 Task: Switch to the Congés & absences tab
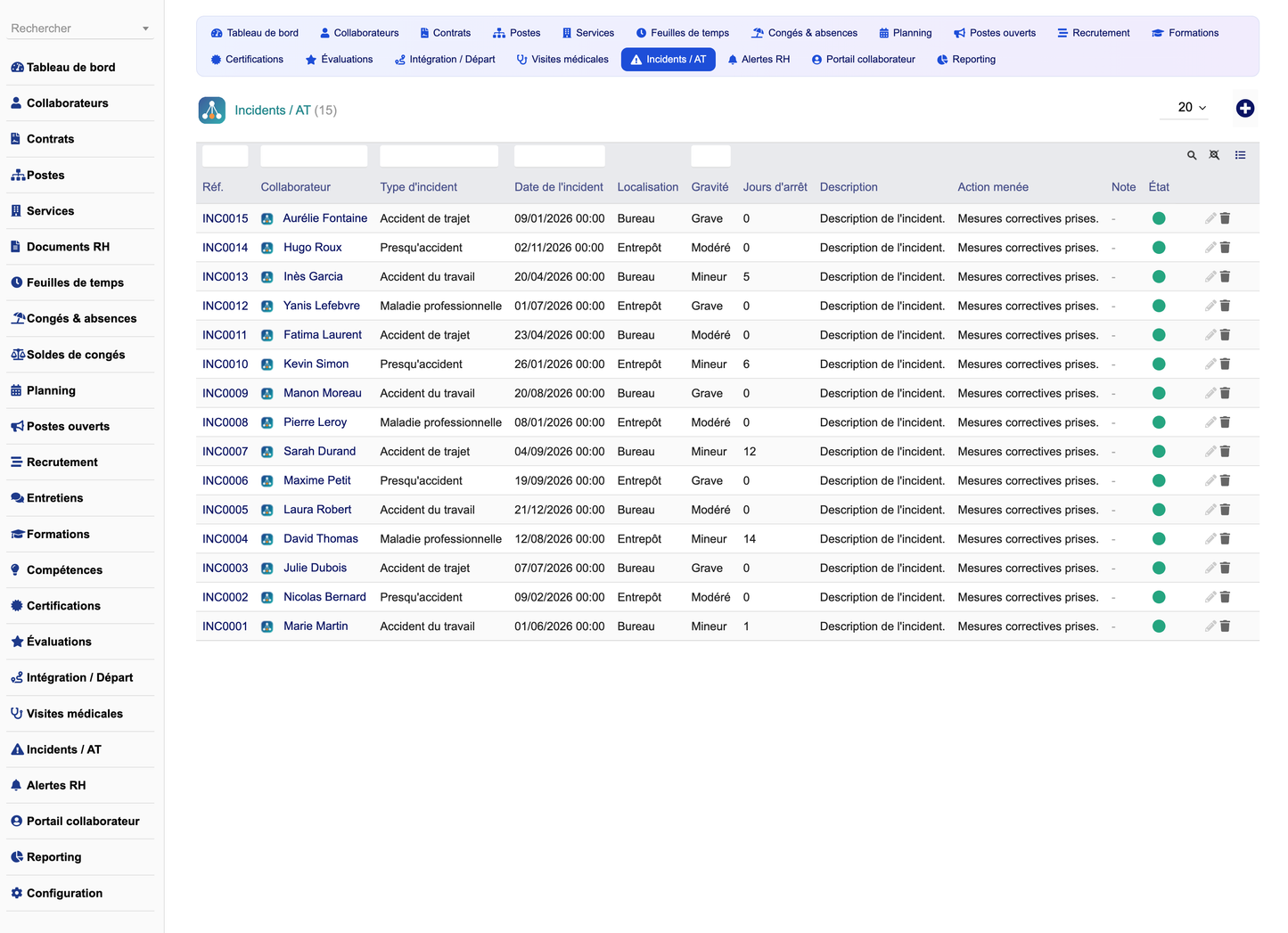tap(805, 33)
